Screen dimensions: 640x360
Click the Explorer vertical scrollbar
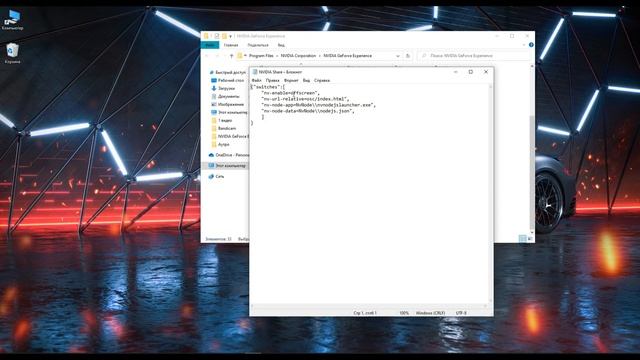(532, 149)
